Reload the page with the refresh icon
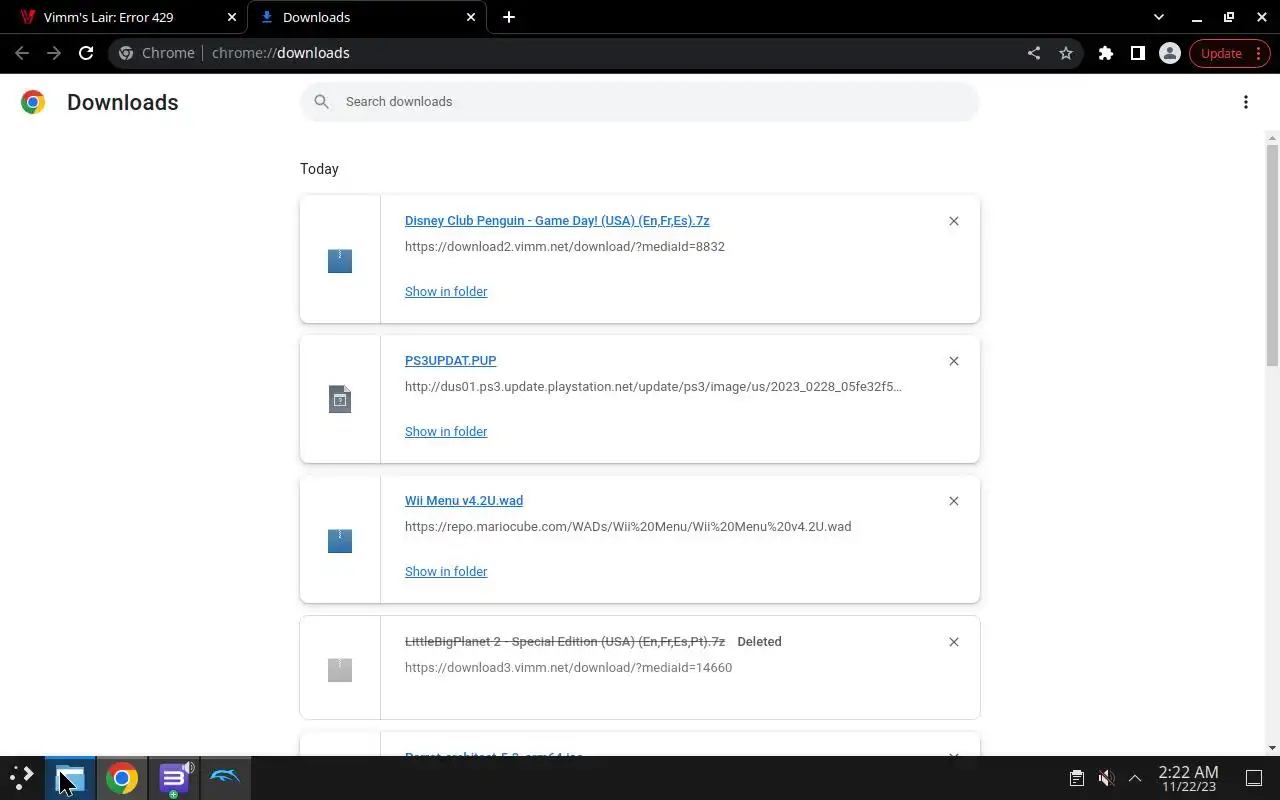The image size is (1280, 800). coord(86,53)
